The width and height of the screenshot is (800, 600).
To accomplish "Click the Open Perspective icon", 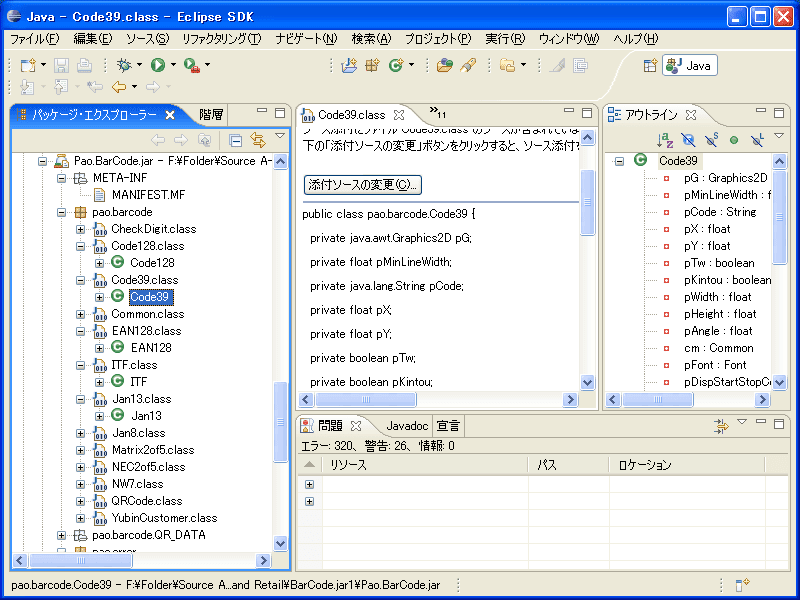I will (650, 65).
